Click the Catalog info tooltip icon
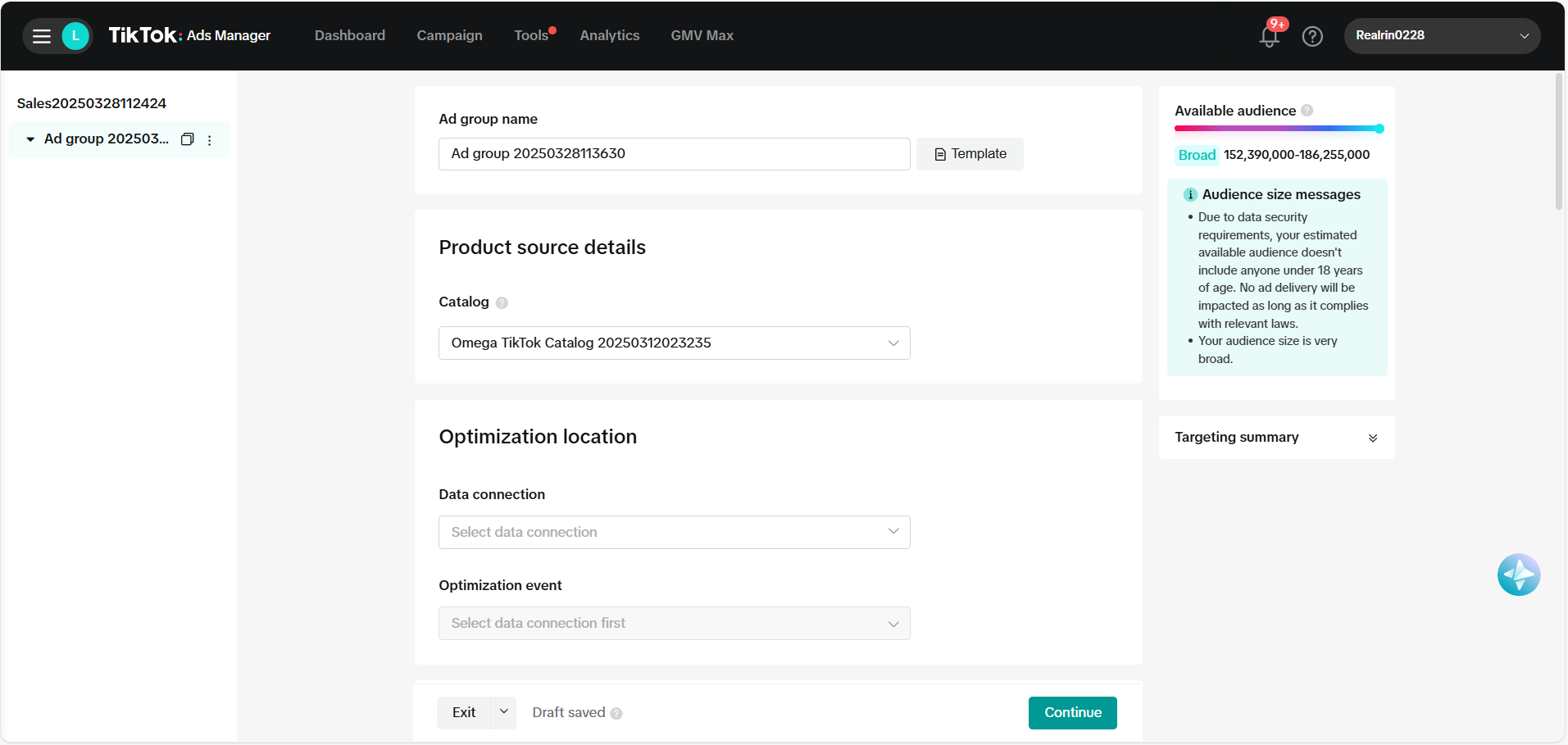This screenshot has width=1568, height=745. tap(502, 302)
